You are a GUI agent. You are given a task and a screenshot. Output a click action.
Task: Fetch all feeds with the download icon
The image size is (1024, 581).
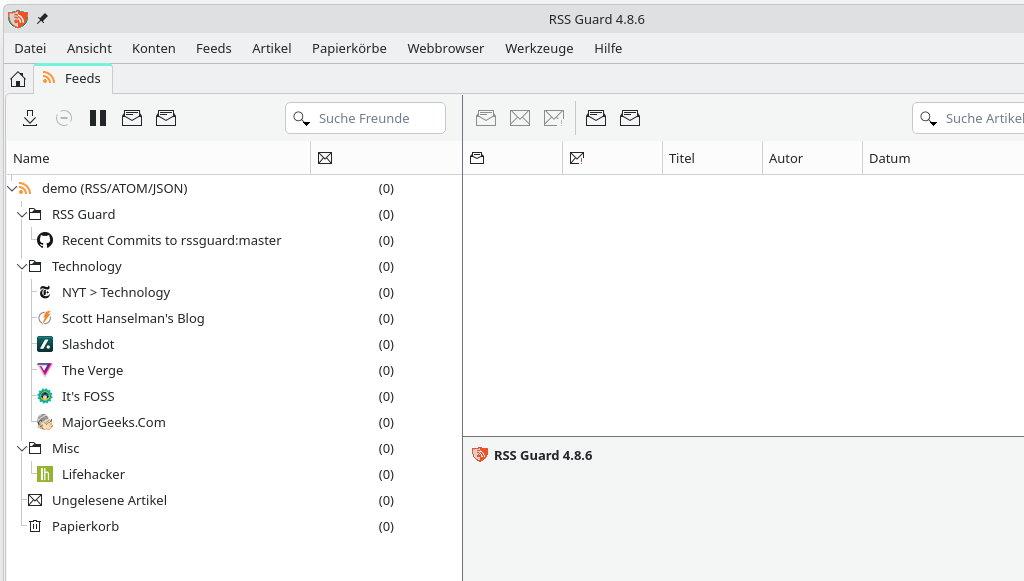[30, 118]
